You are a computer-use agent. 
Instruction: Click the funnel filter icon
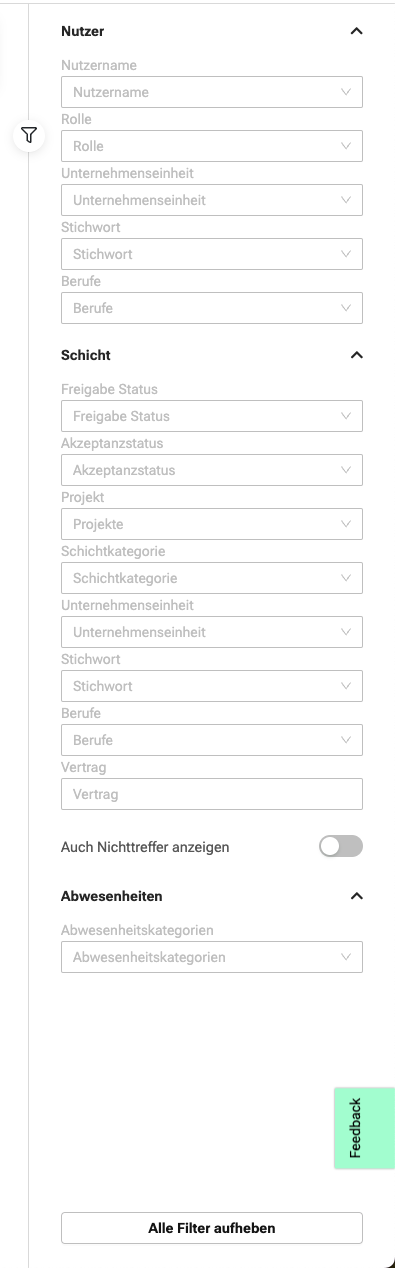tap(29, 135)
